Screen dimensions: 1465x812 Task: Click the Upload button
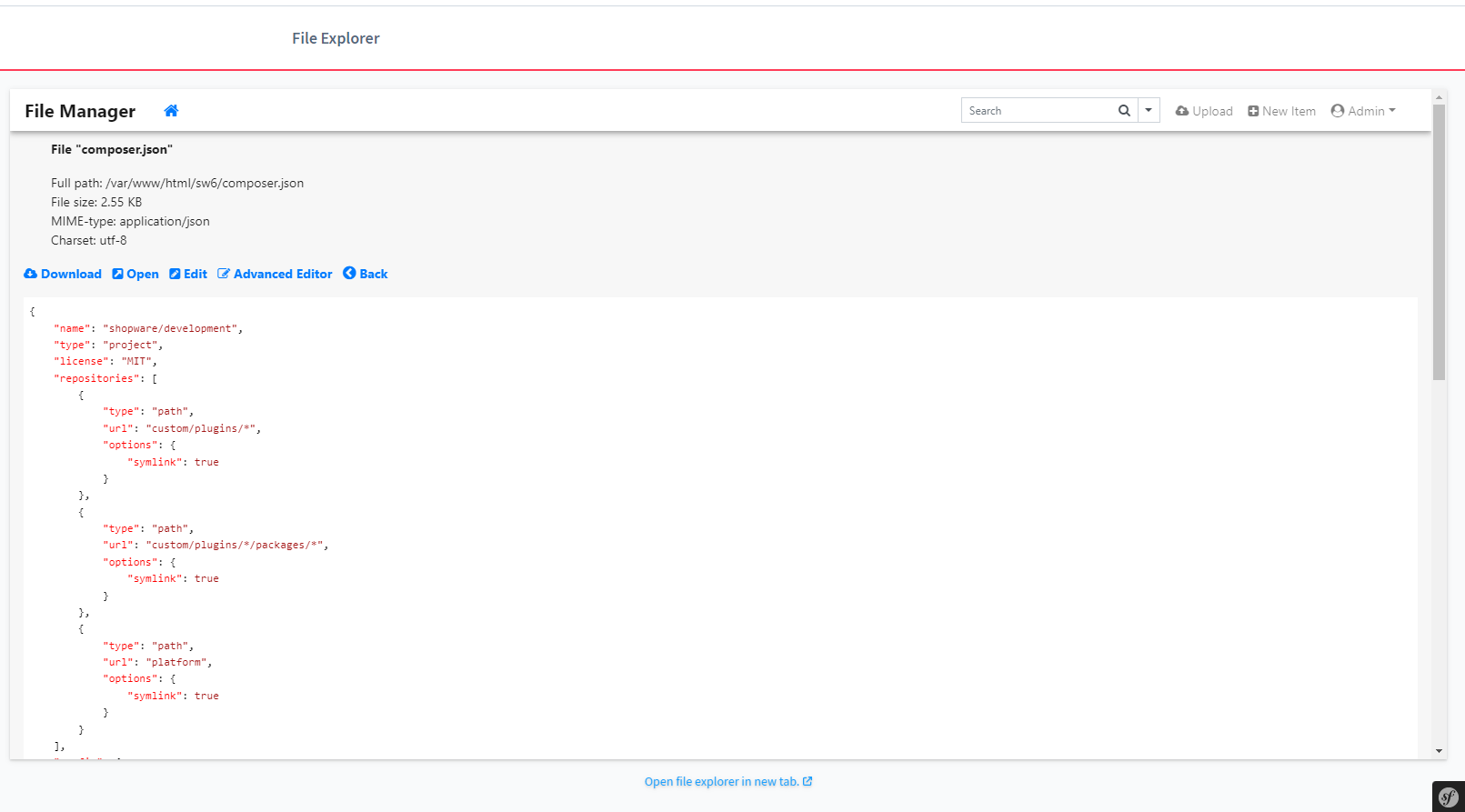pos(1204,111)
